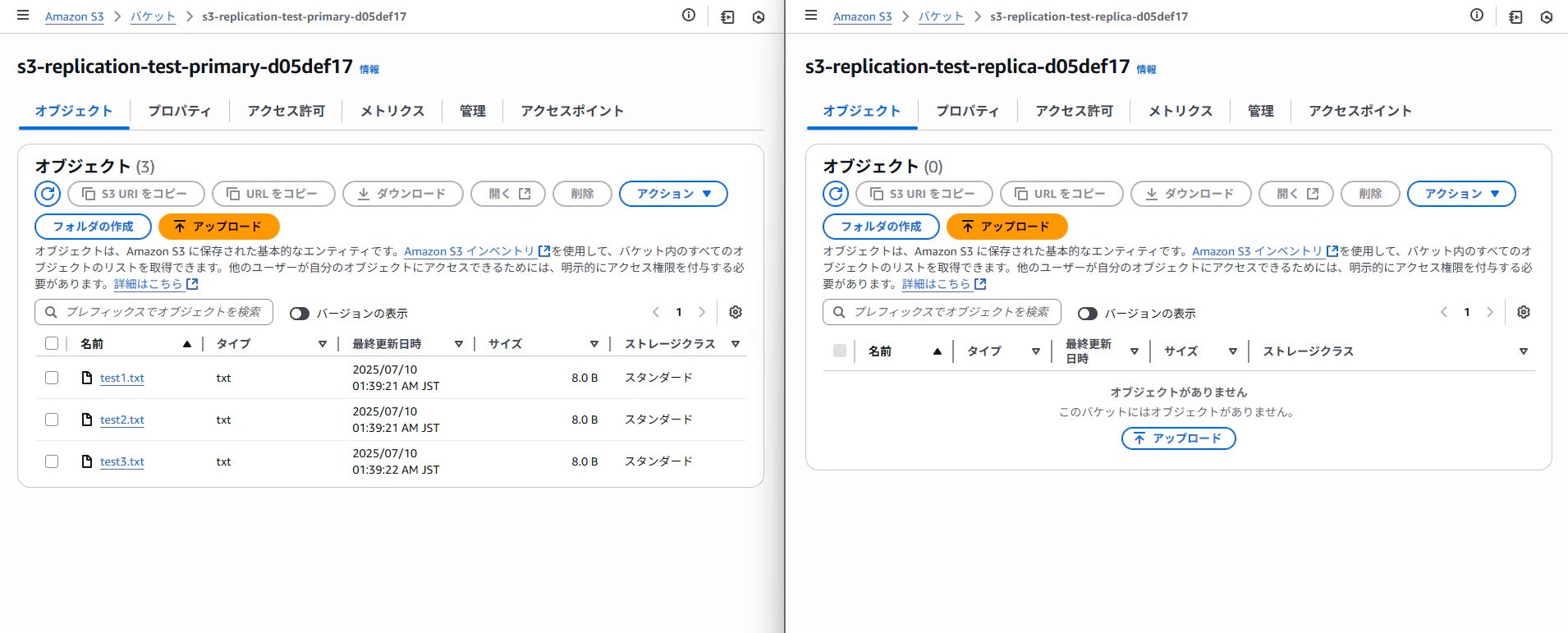
Task: Click the file icon next to test2.txt
Action: tap(86, 420)
